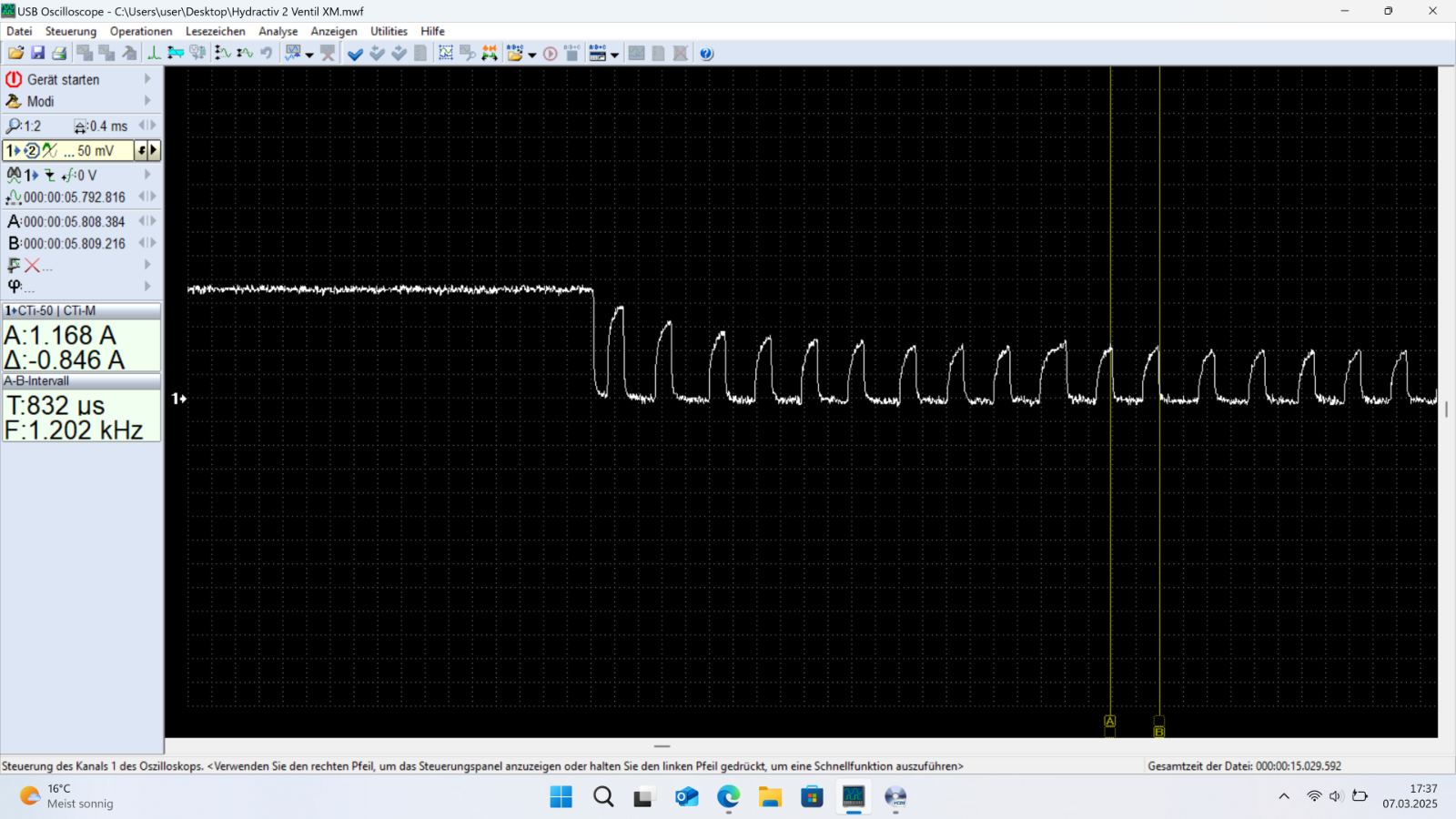Viewport: 1456px width, 819px height.
Task: Click the binoculars trigger search icon
Action: [14, 175]
